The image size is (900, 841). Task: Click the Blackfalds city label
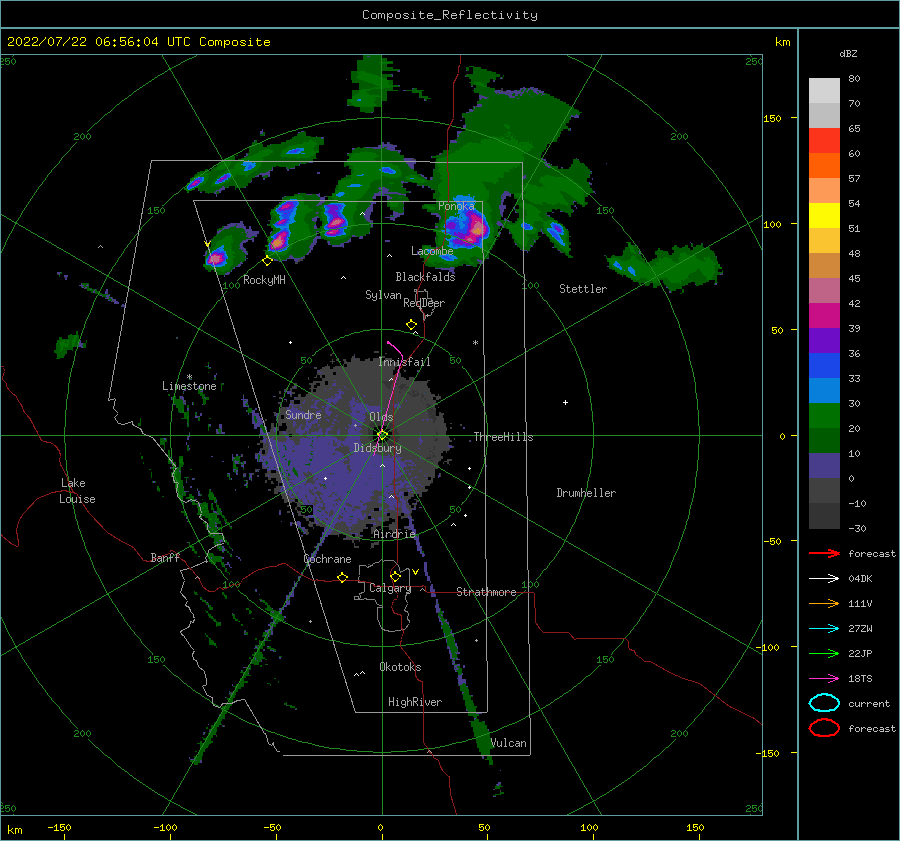coord(425,277)
